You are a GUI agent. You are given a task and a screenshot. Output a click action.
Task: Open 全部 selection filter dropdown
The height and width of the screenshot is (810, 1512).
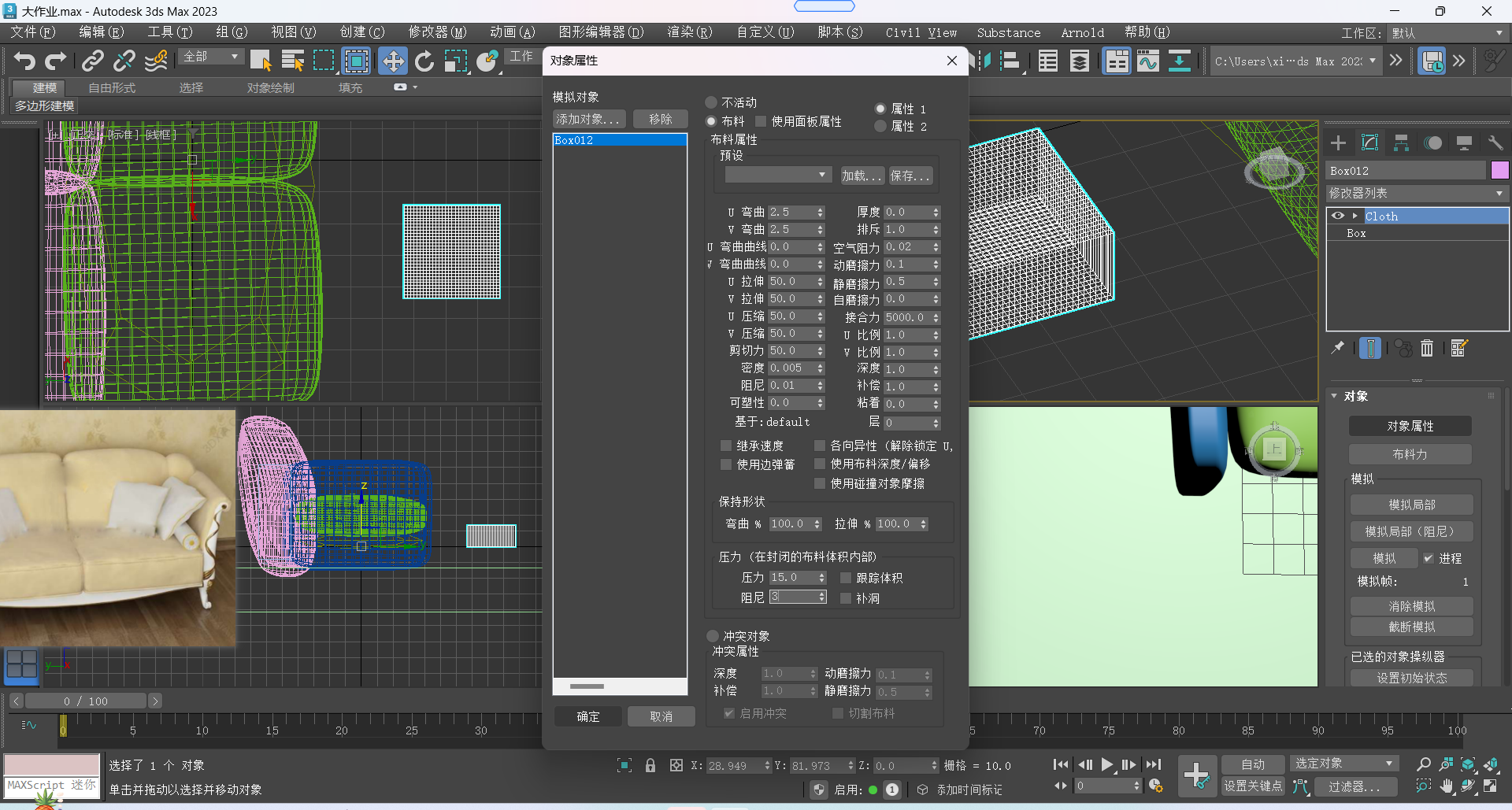210,57
